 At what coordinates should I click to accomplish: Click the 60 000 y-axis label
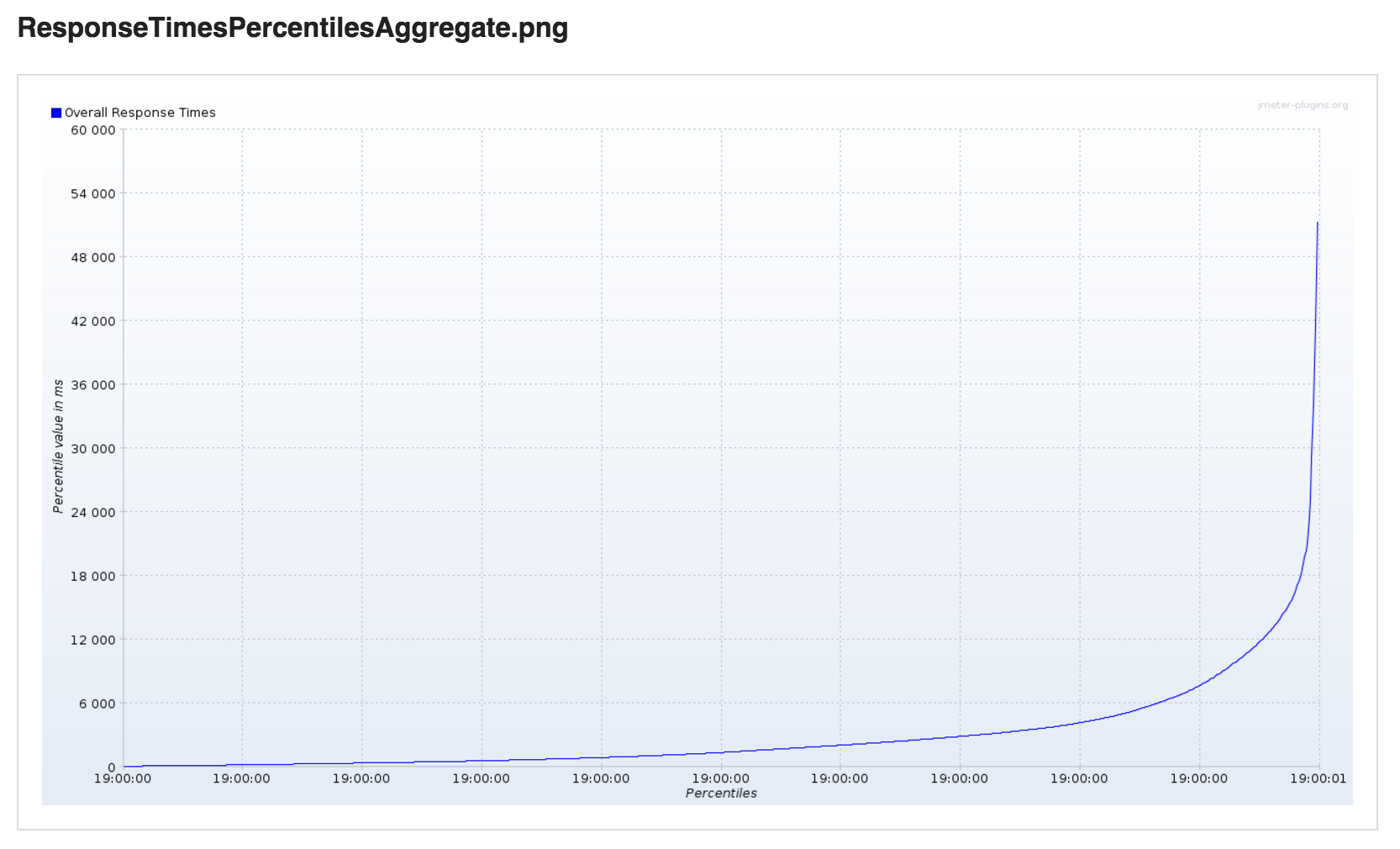click(93, 129)
